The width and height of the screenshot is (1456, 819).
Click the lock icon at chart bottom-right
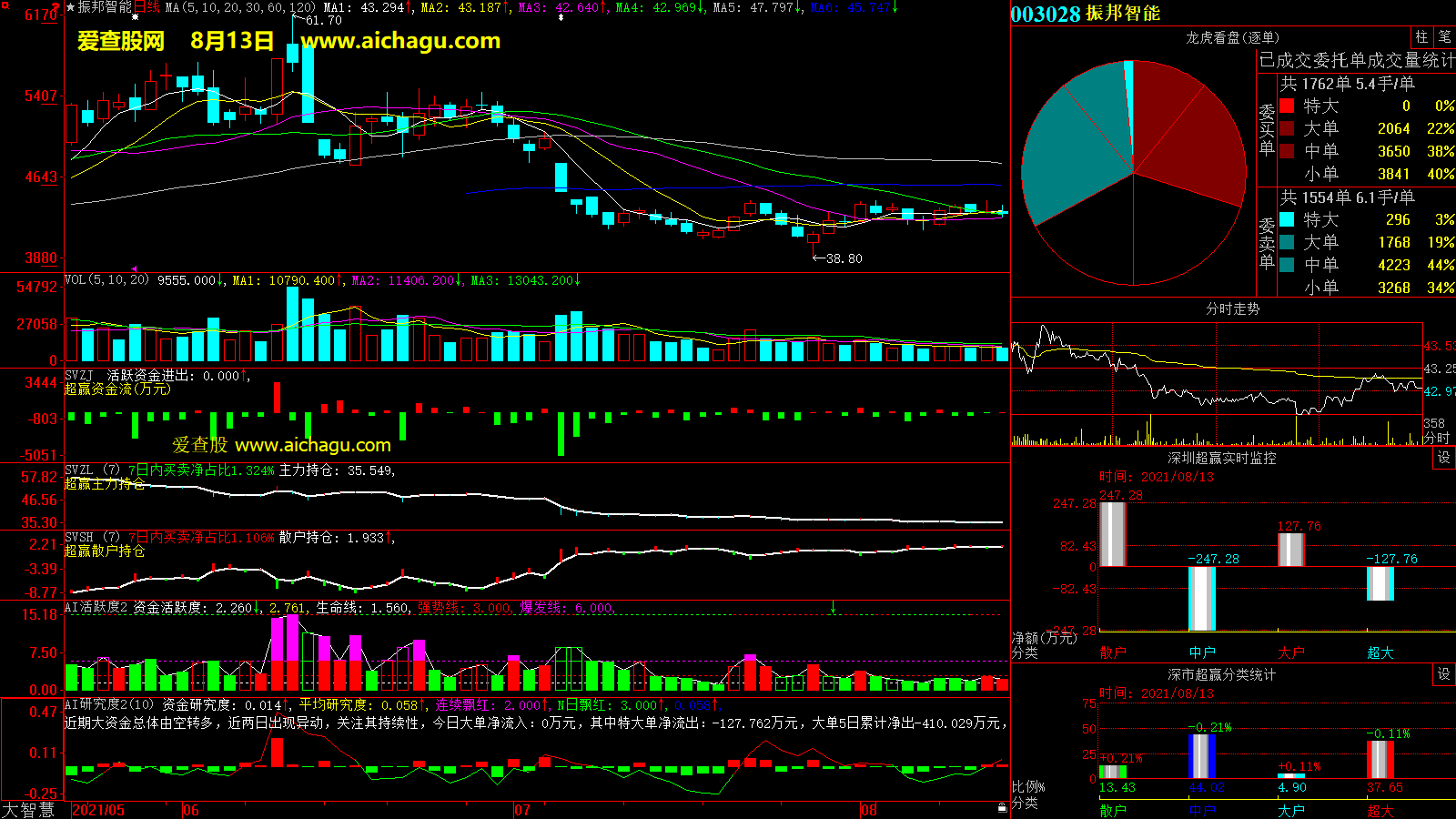coord(1002,807)
